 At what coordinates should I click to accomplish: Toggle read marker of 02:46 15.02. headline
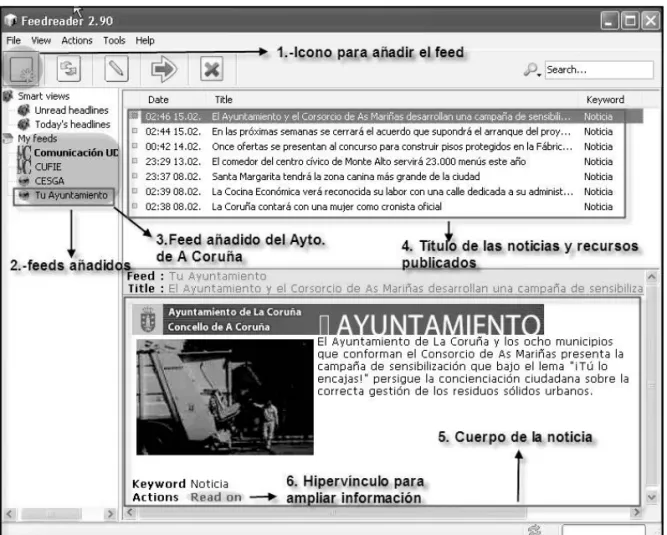pyautogui.click(x=134, y=116)
